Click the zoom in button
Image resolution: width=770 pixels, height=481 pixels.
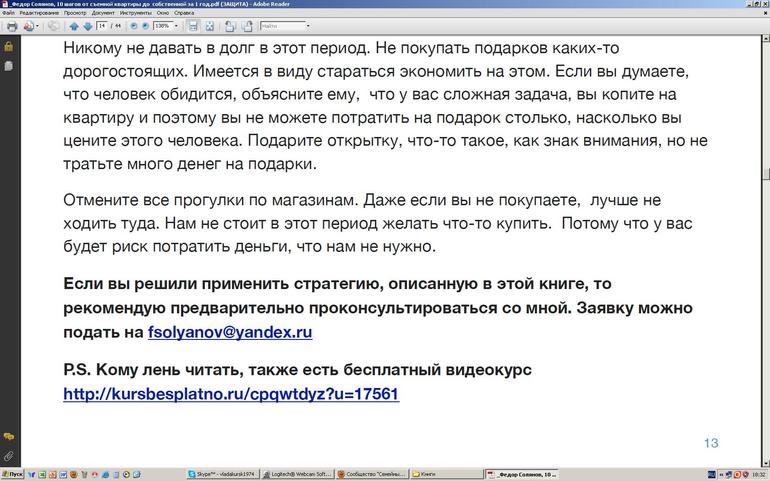143,26
